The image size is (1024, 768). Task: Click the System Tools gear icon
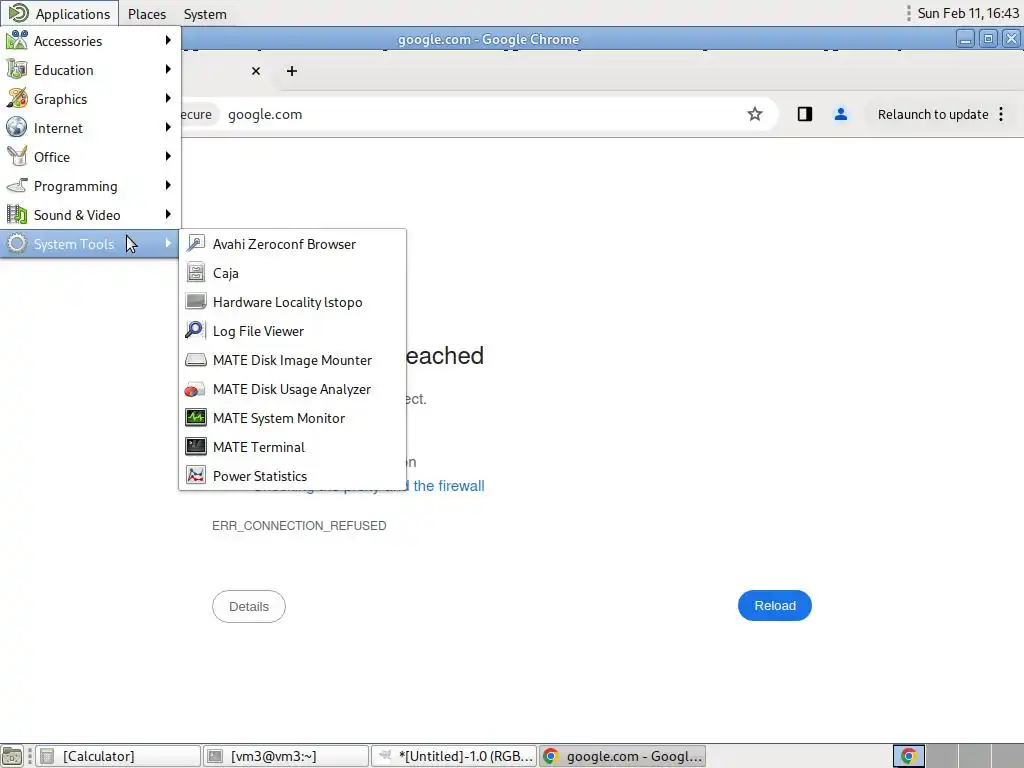point(17,244)
